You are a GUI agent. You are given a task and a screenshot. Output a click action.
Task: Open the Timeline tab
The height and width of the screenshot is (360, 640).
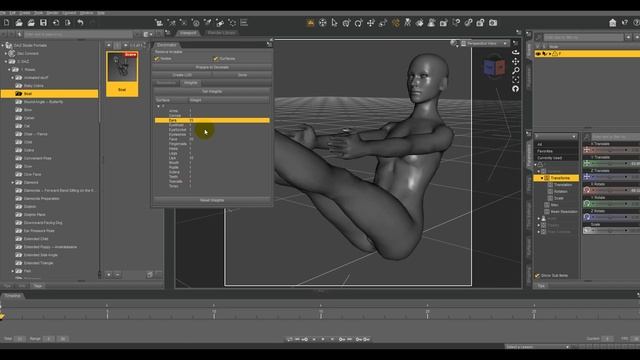(x=12, y=296)
